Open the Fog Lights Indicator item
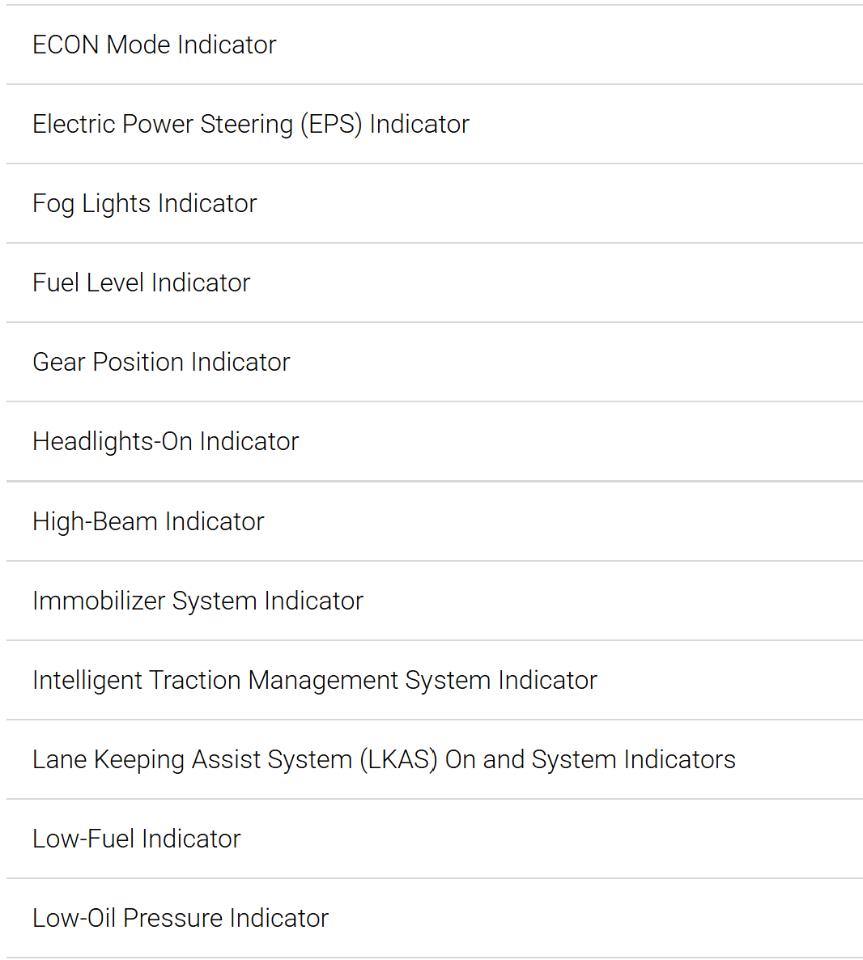Viewport: 863px width, 960px height. 435,204
